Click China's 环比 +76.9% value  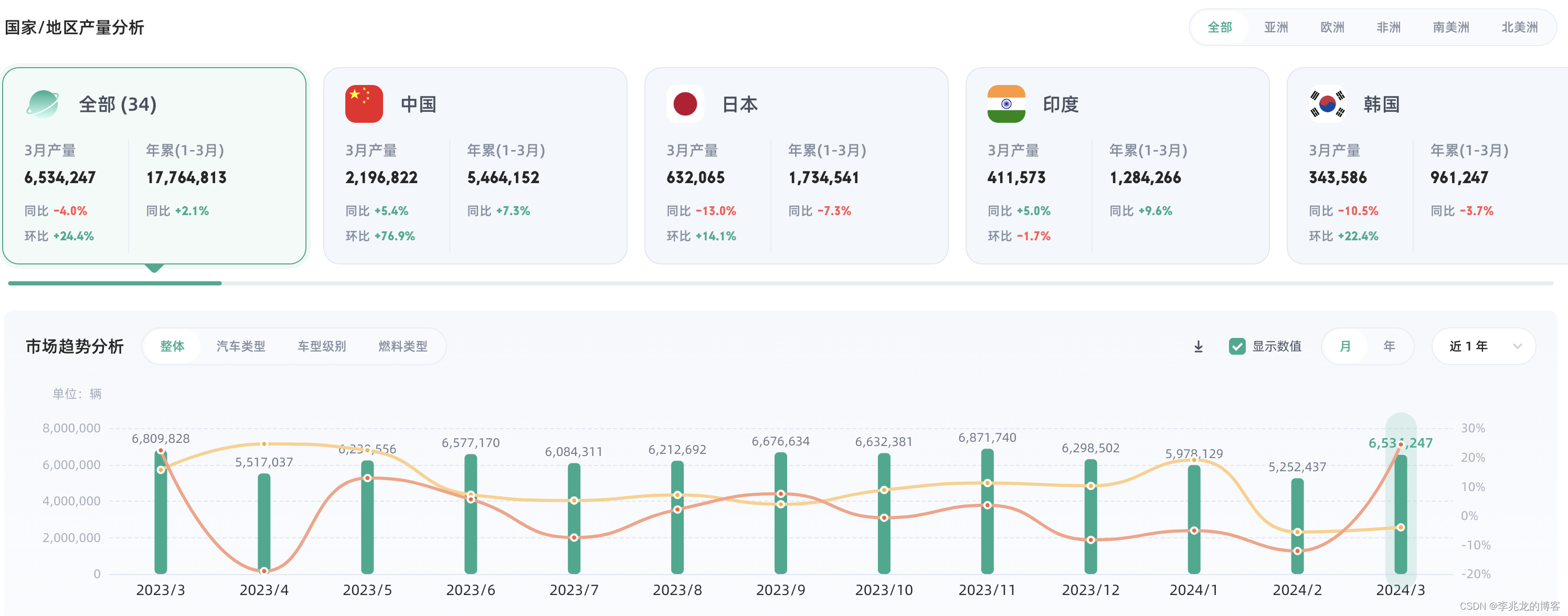[395, 236]
